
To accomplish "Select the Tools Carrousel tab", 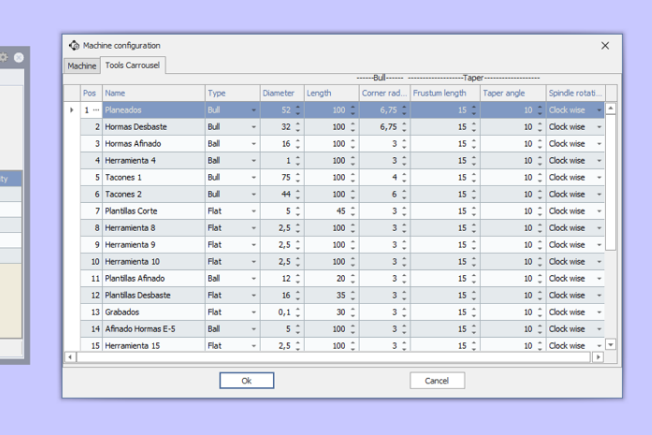I will pos(134,66).
